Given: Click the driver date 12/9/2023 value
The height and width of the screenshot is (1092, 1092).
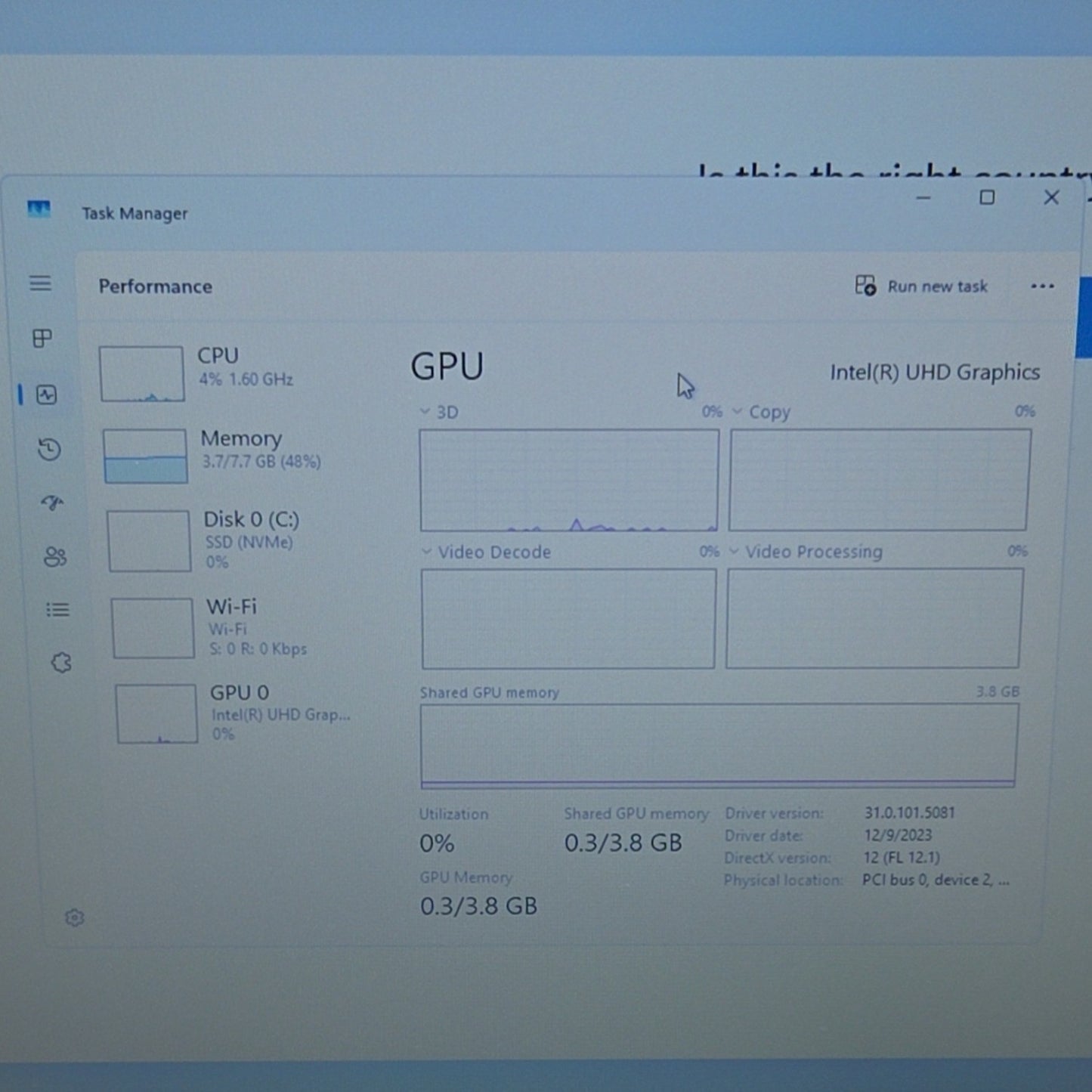Looking at the screenshot, I should coord(898,835).
